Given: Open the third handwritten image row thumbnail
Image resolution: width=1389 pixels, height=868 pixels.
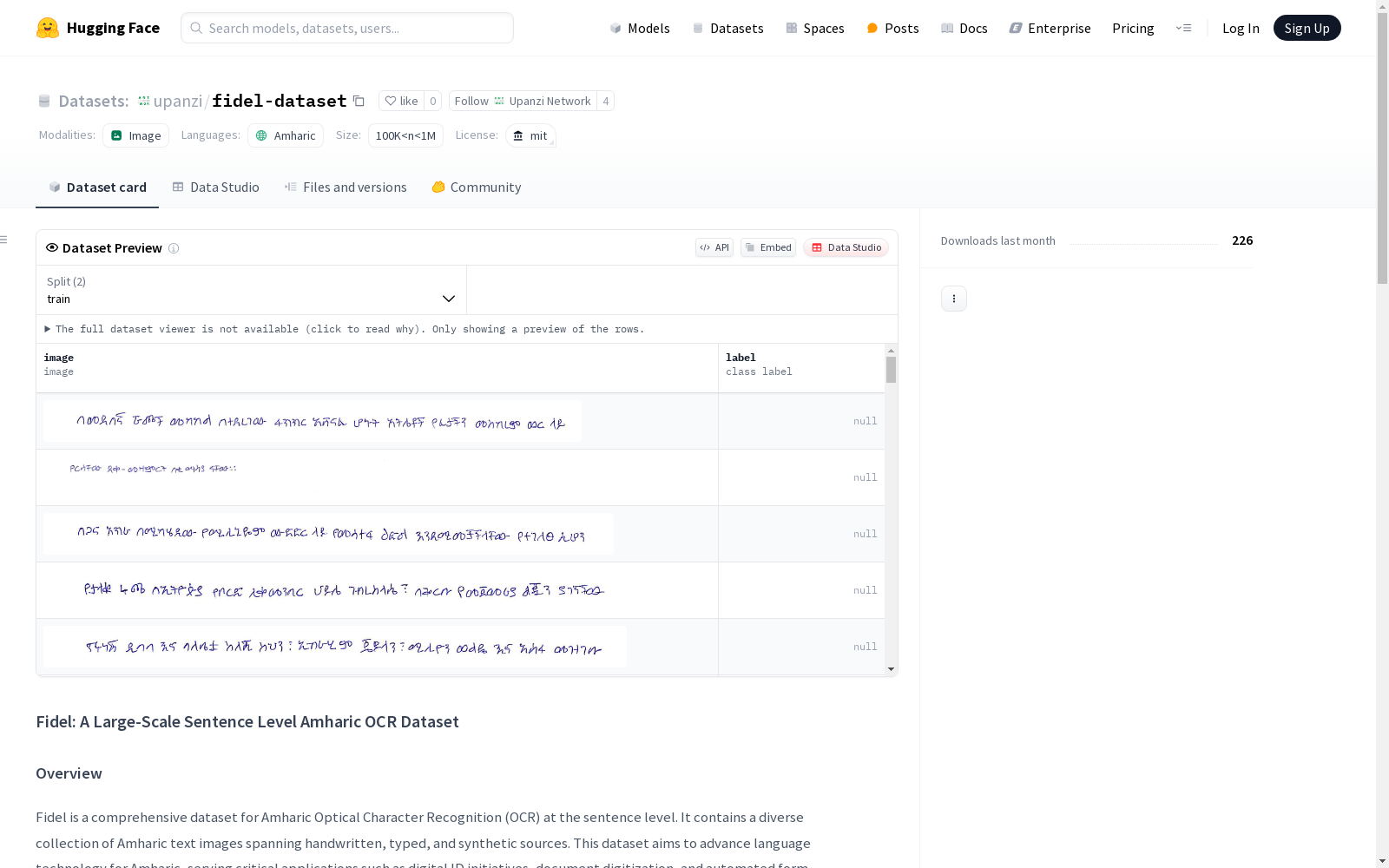Looking at the screenshot, I should [x=328, y=534].
